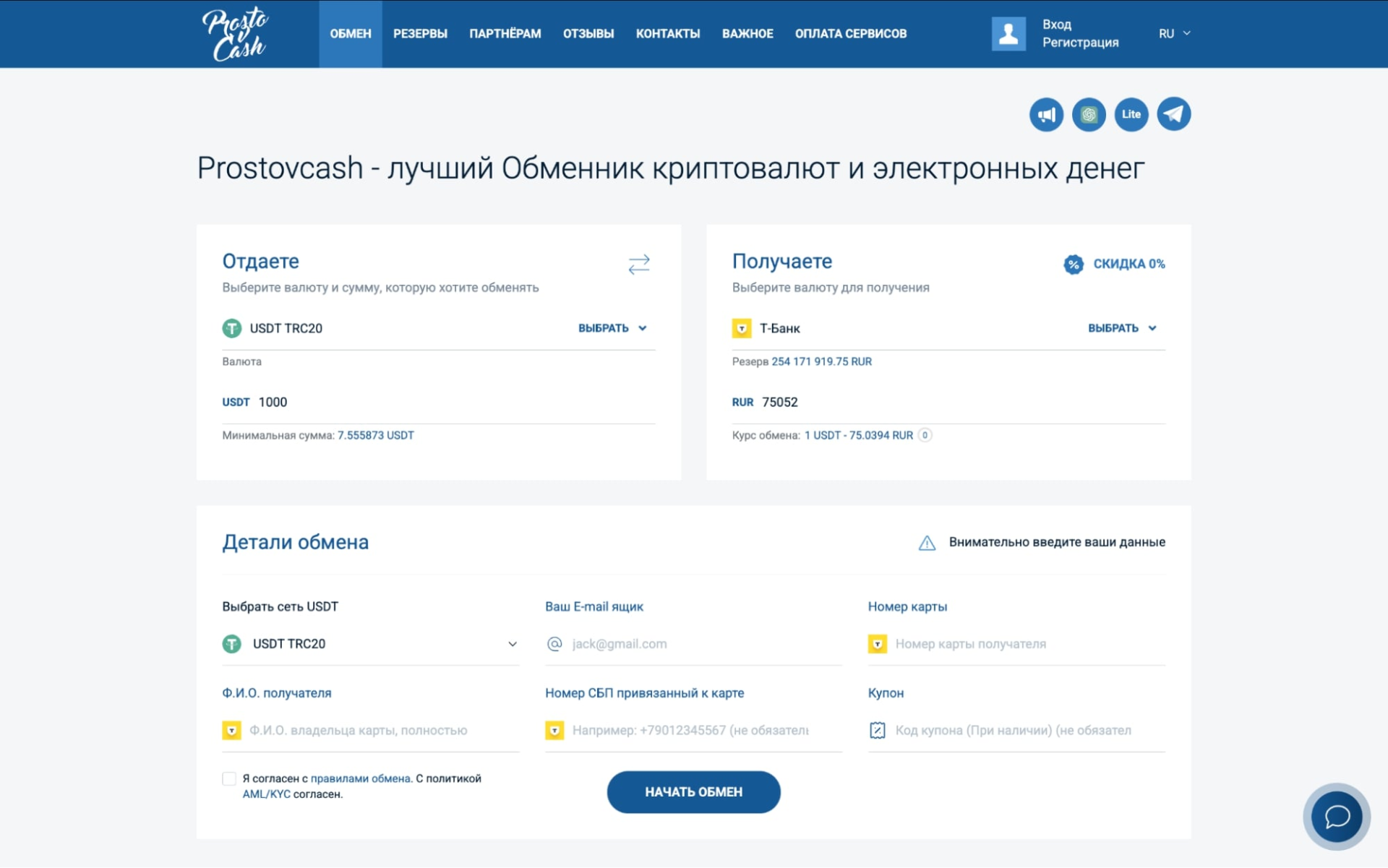
Task: Switch to the РЕЗЕРВЫ tab
Action: point(421,33)
